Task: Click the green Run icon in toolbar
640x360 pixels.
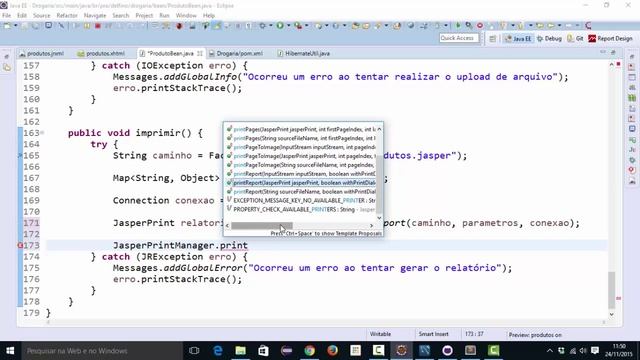Action: click(280, 26)
